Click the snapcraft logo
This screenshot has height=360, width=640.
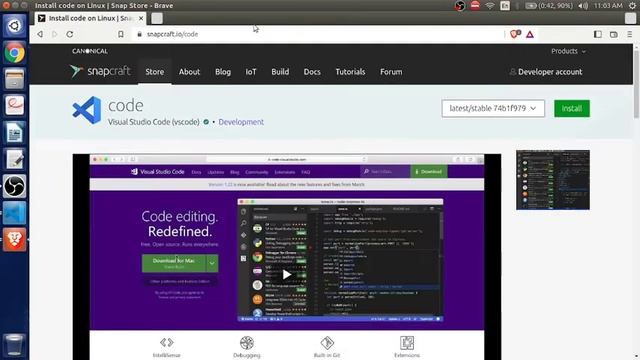point(100,71)
